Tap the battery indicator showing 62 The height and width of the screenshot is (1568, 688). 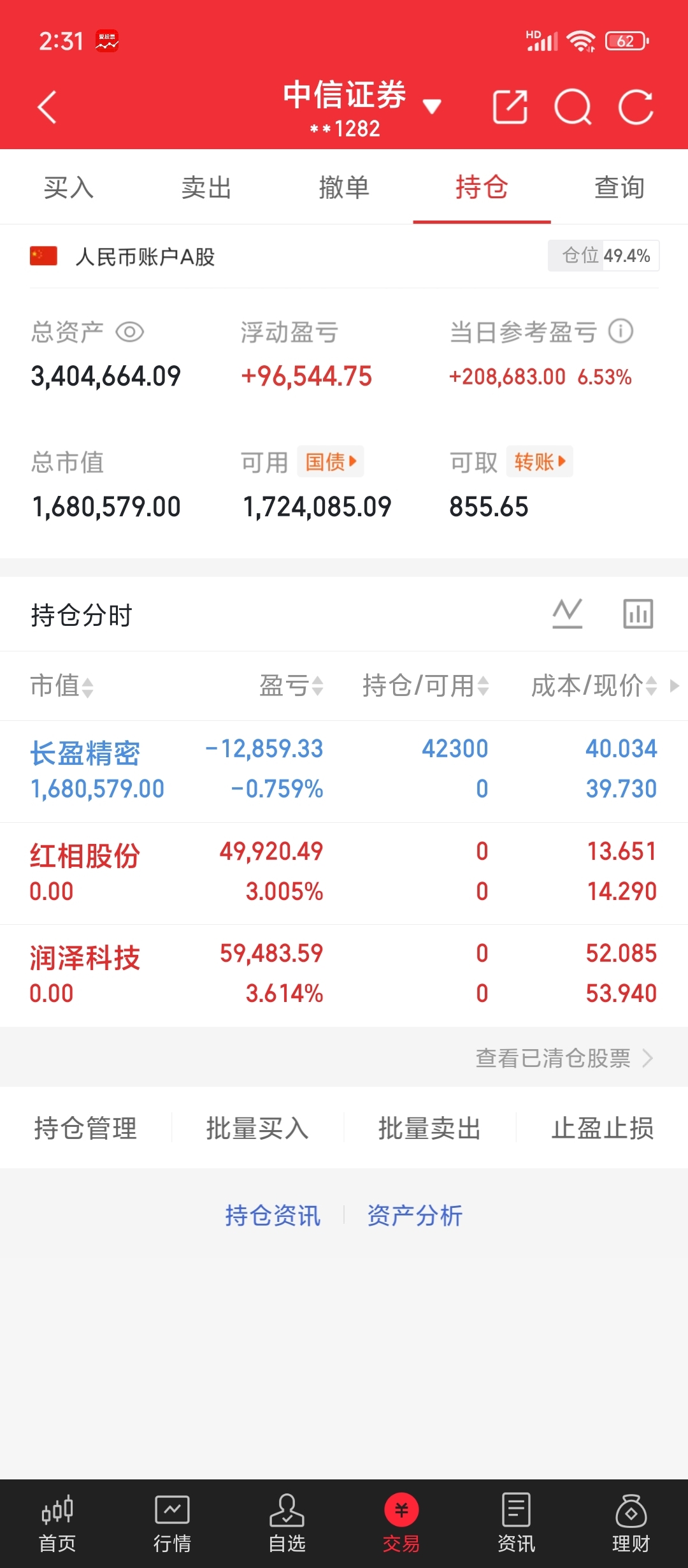627,41
